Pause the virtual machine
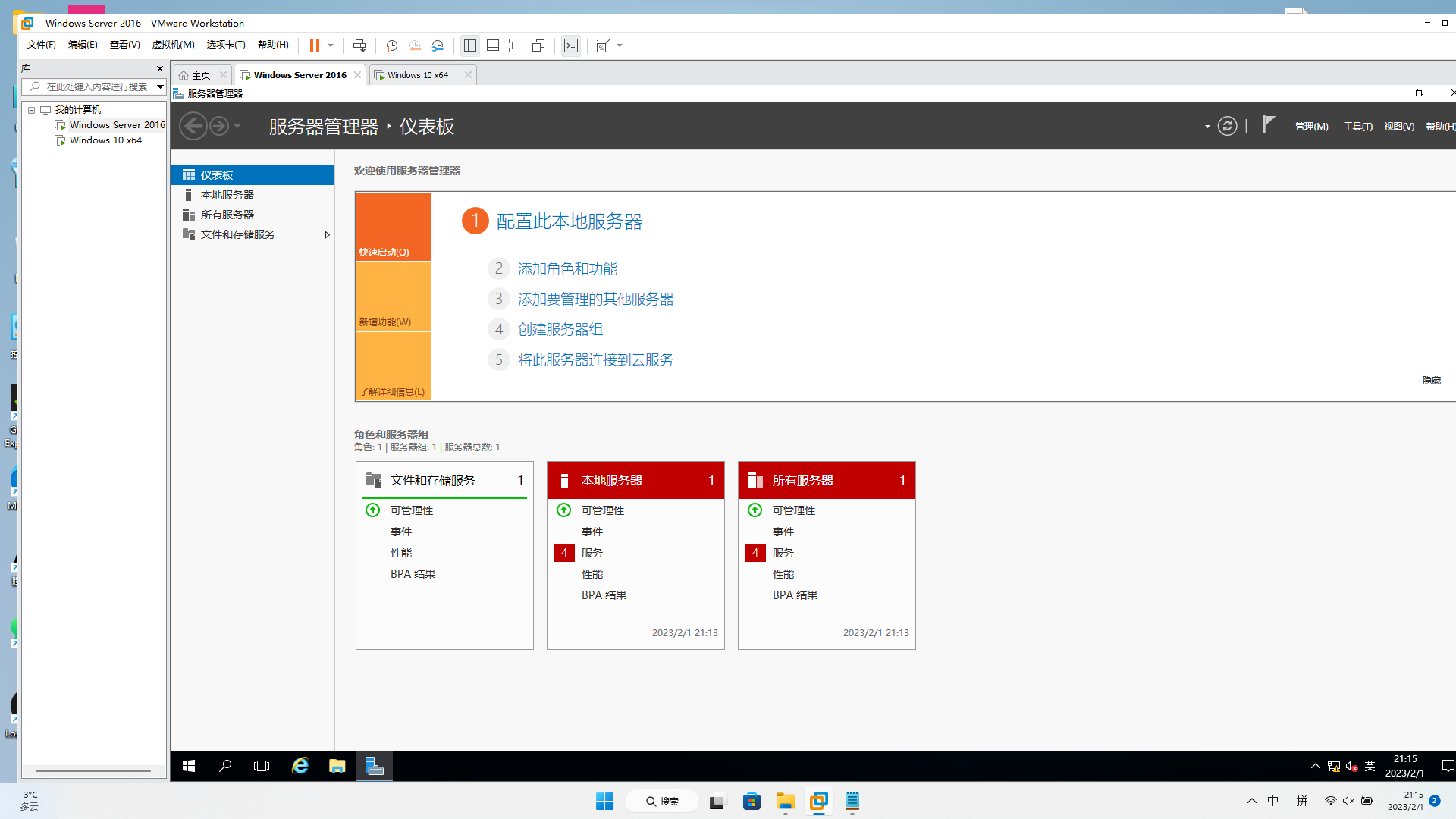Viewport: 1456px width, 819px height. (314, 45)
